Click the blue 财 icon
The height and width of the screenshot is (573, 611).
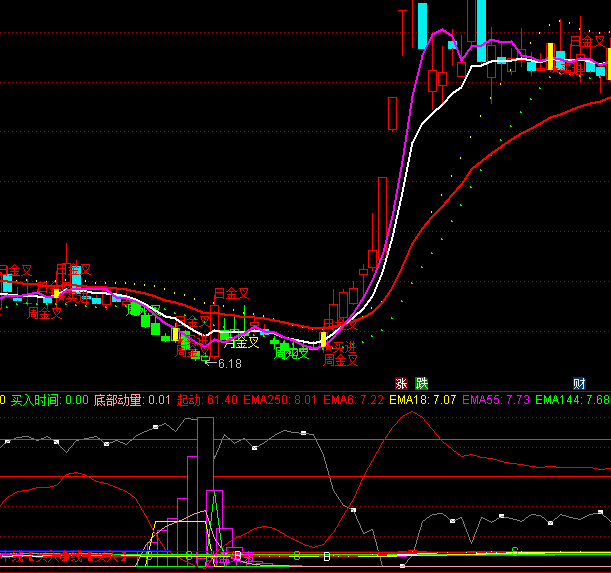tap(579, 383)
